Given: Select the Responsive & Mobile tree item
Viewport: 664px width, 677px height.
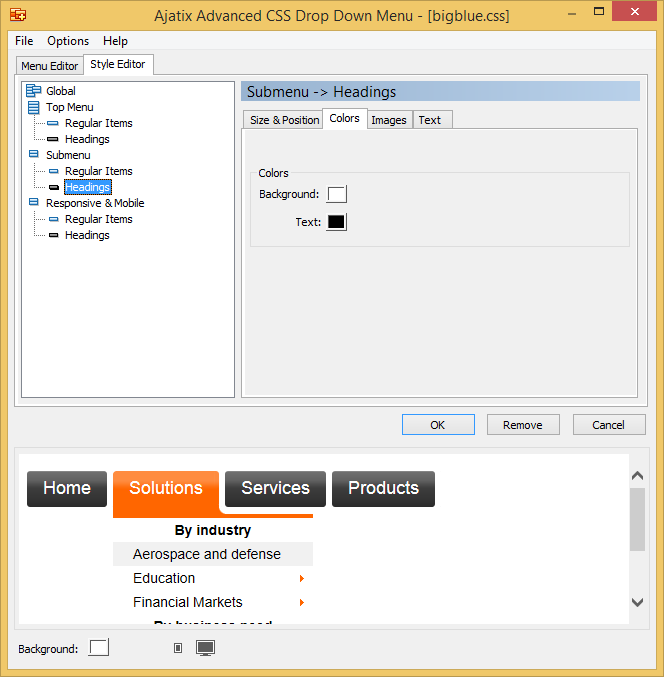Looking at the screenshot, I should point(95,203).
